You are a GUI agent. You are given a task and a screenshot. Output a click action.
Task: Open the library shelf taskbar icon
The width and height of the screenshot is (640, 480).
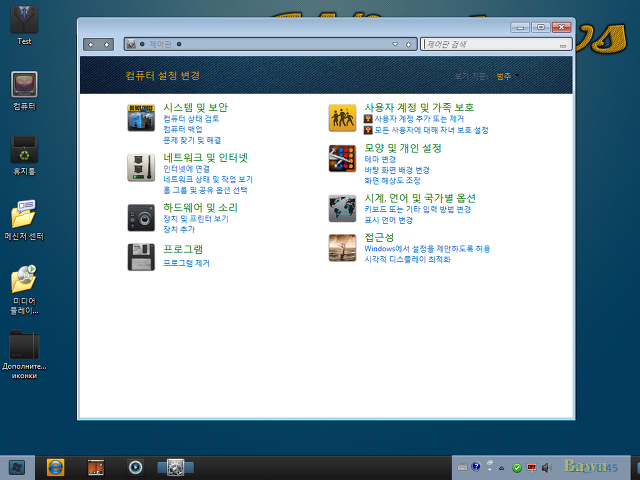click(x=96, y=468)
